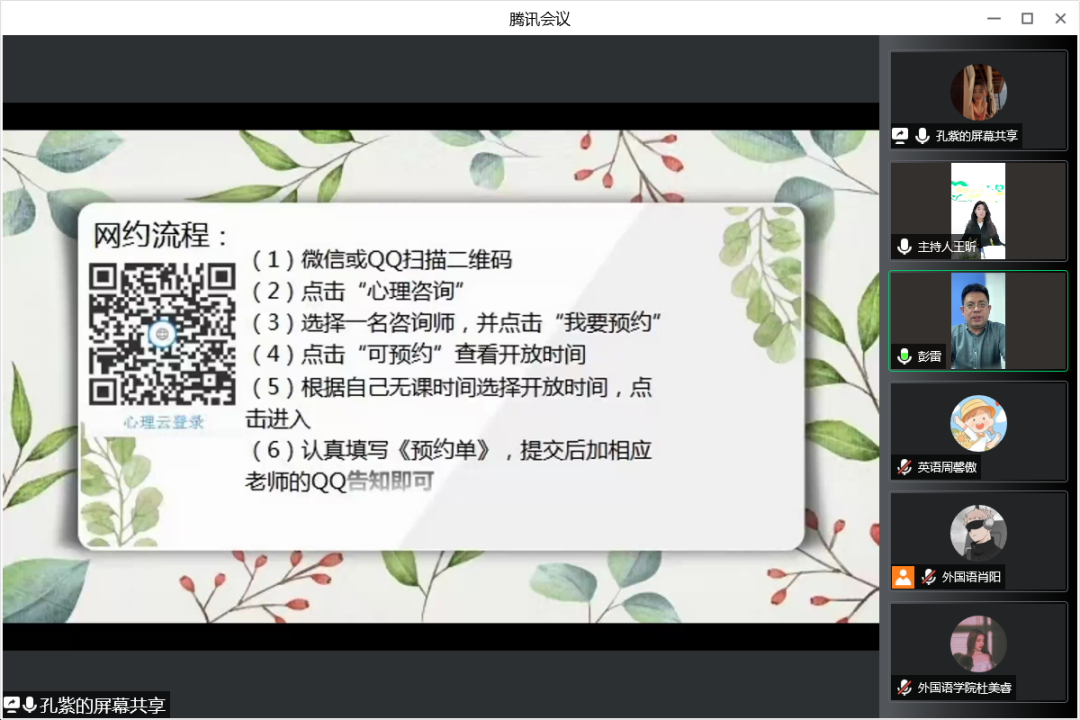Viewport: 1080px width, 720px height.
Task: Select 外国语肖阳's avatar thumbnail
Action: [x=978, y=533]
